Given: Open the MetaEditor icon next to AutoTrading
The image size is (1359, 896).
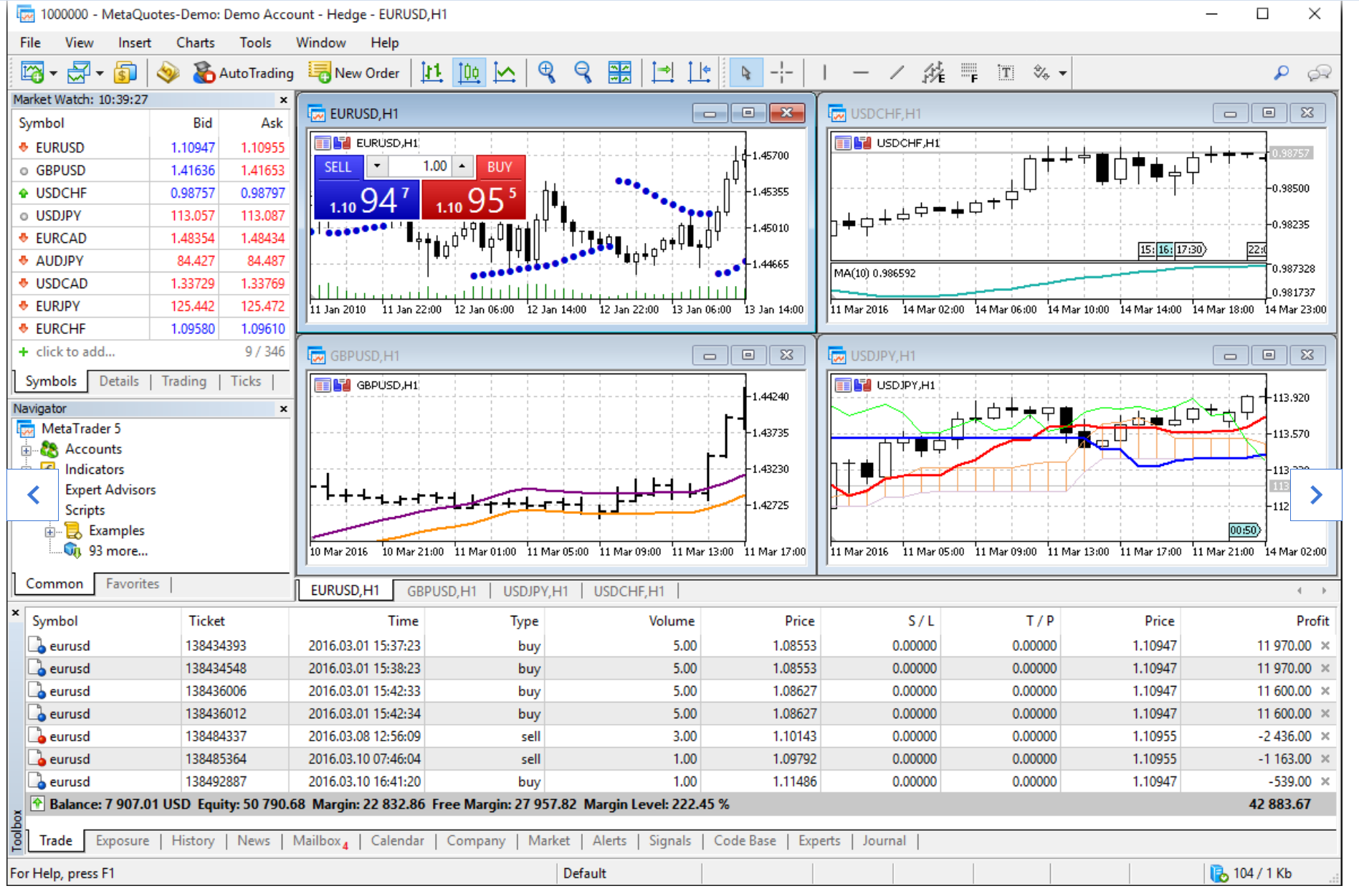Looking at the screenshot, I should pos(168,72).
